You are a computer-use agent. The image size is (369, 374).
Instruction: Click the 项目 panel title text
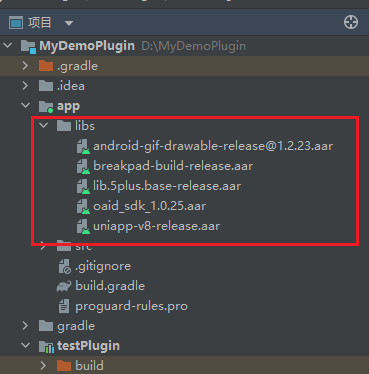pyautogui.click(x=40, y=23)
